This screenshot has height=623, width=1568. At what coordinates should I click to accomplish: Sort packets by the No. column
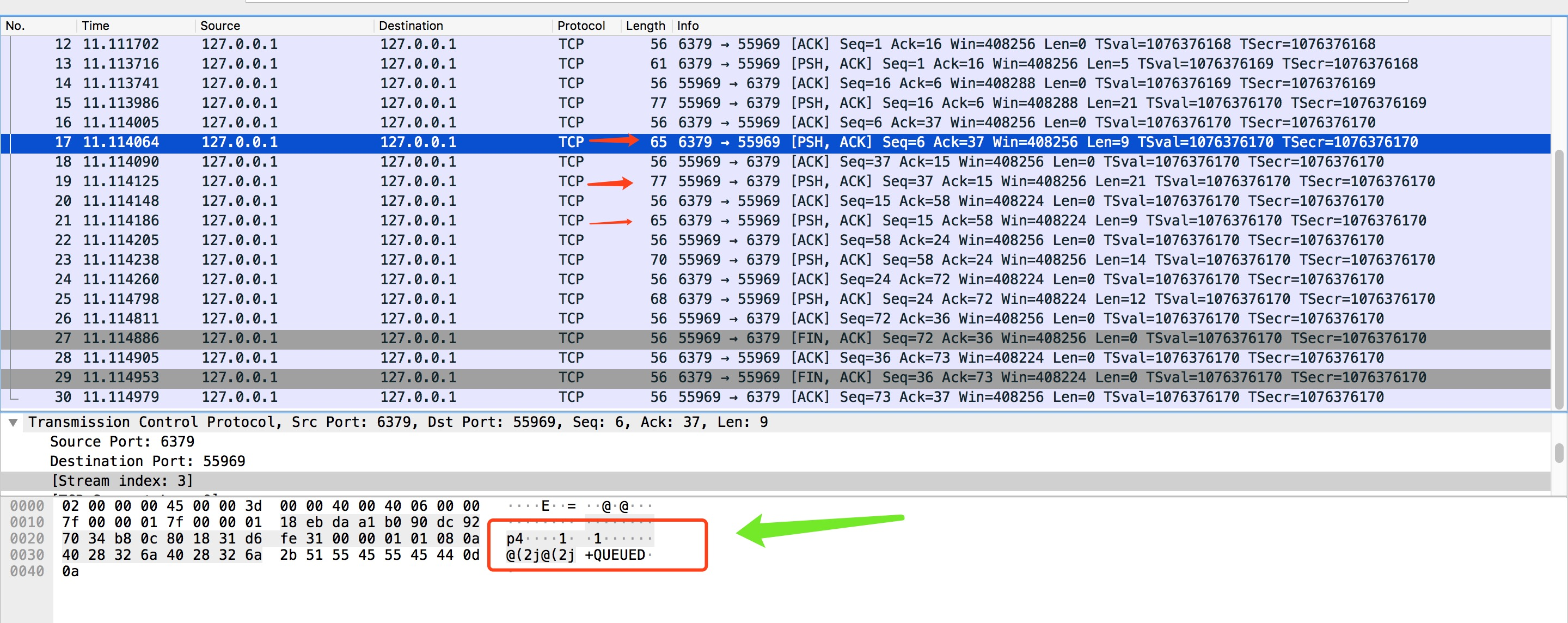tap(16, 26)
